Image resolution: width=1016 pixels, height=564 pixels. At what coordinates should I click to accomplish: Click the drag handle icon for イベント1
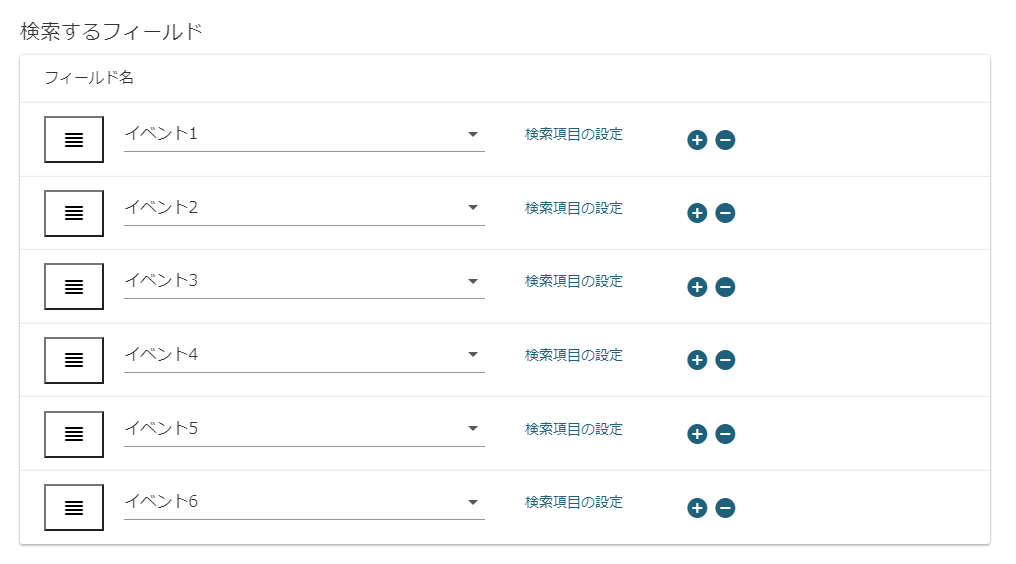[74, 140]
